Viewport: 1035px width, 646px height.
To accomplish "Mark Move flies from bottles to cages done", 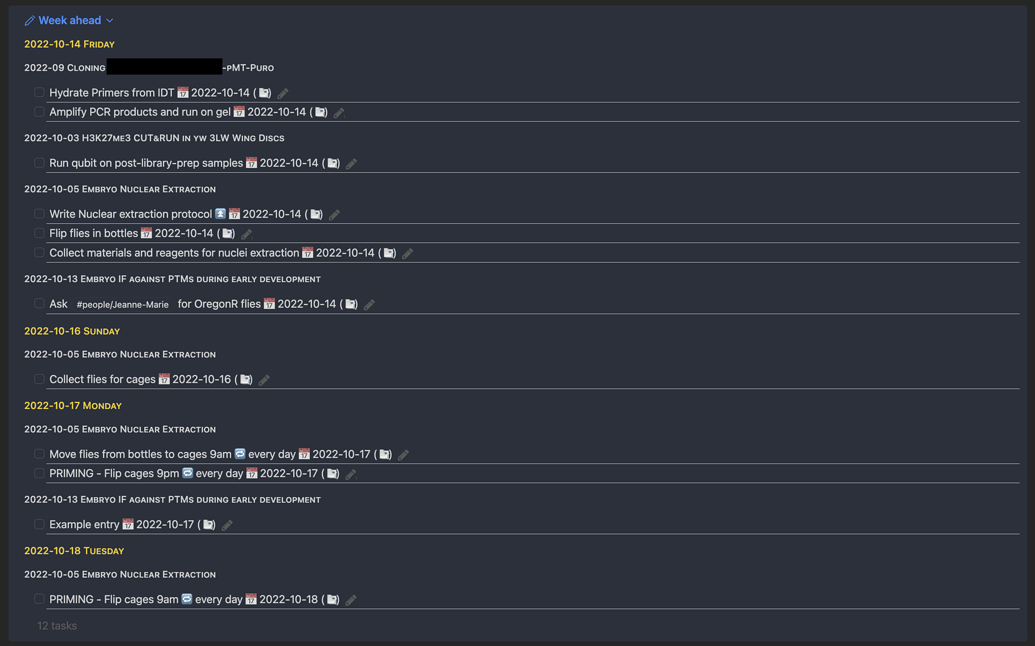I will (x=39, y=454).
